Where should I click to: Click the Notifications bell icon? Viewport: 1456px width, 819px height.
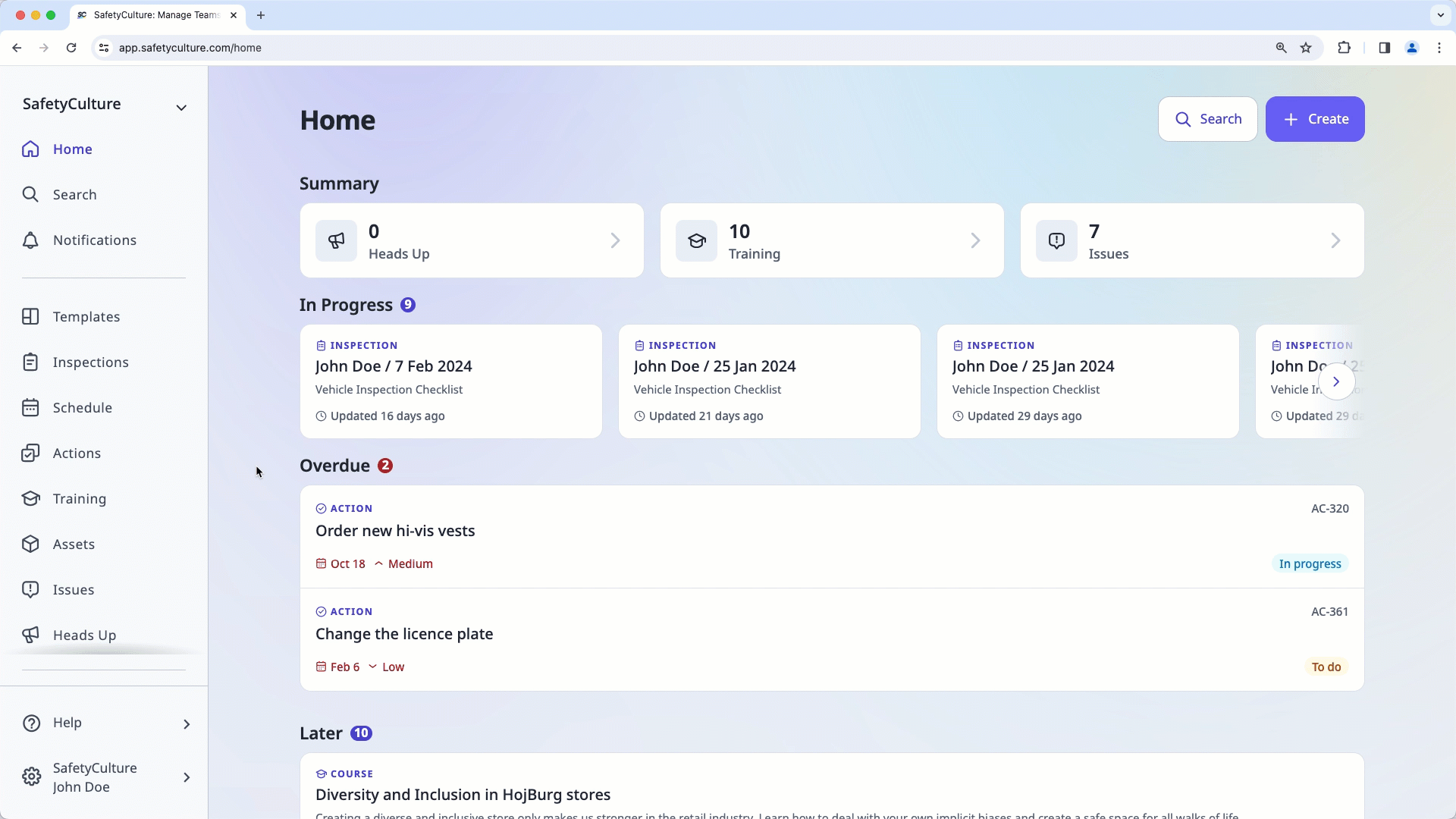coord(30,240)
